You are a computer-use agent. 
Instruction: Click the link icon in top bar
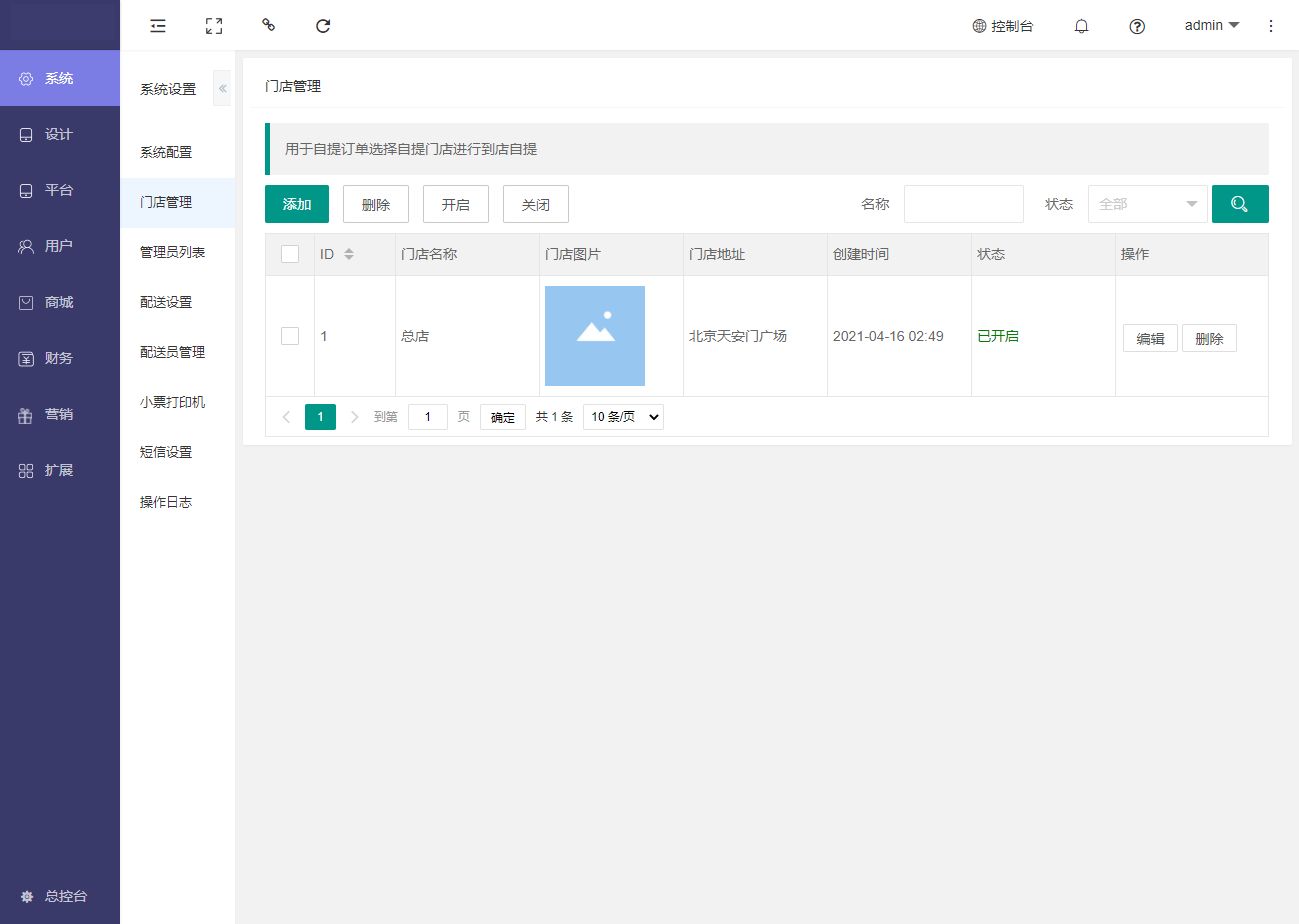tap(268, 25)
